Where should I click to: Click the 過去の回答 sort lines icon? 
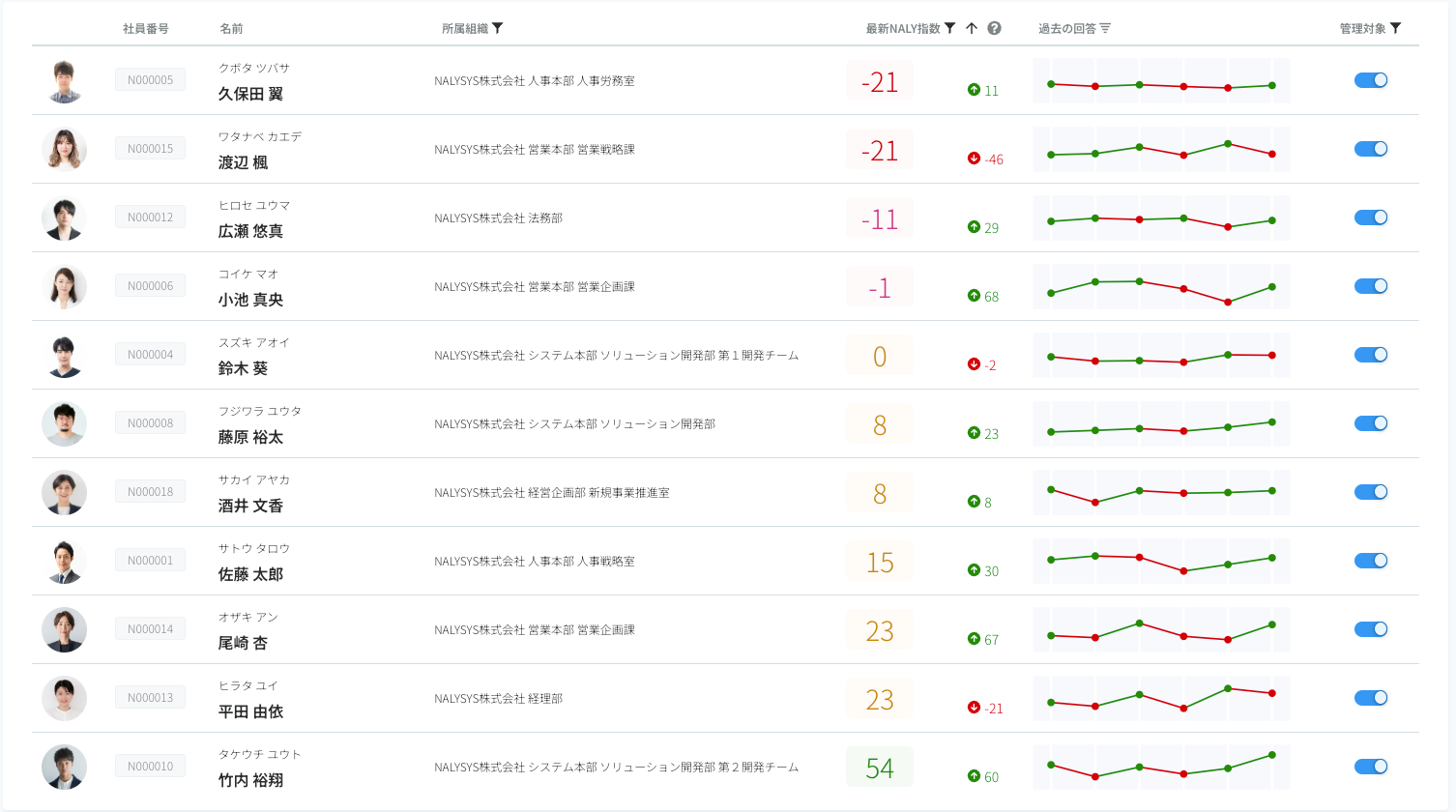tap(1105, 28)
